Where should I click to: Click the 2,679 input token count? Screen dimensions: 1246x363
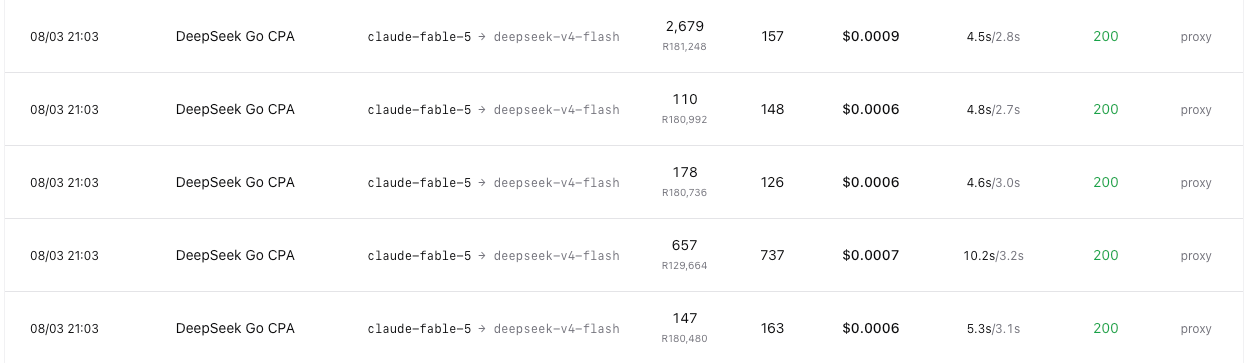[x=684, y=26]
